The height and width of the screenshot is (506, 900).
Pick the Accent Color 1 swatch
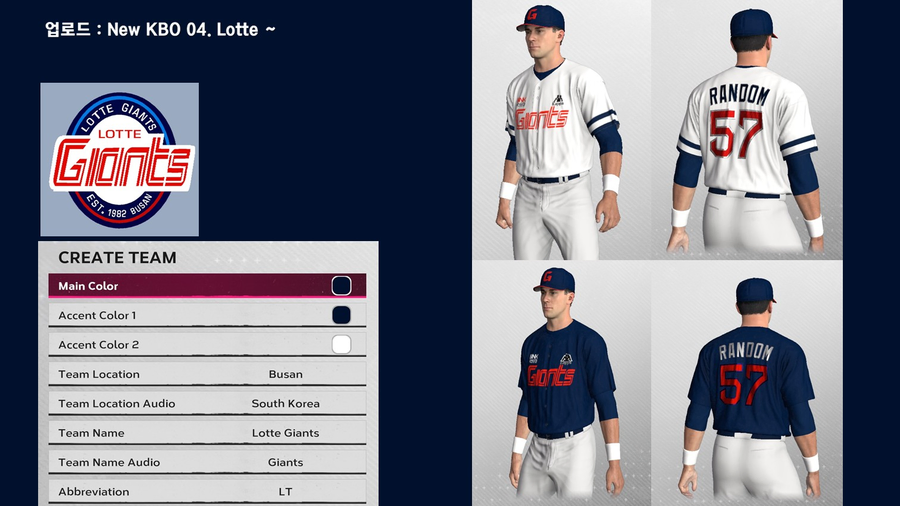pyautogui.click(x=341, y=315)
